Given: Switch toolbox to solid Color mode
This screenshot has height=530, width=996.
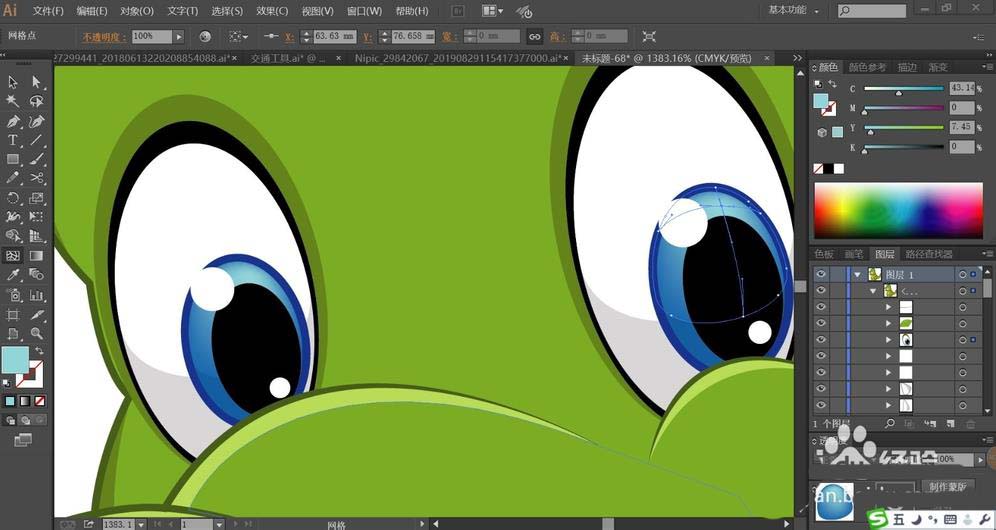Looking at the screenshot, I should [10, 401].
